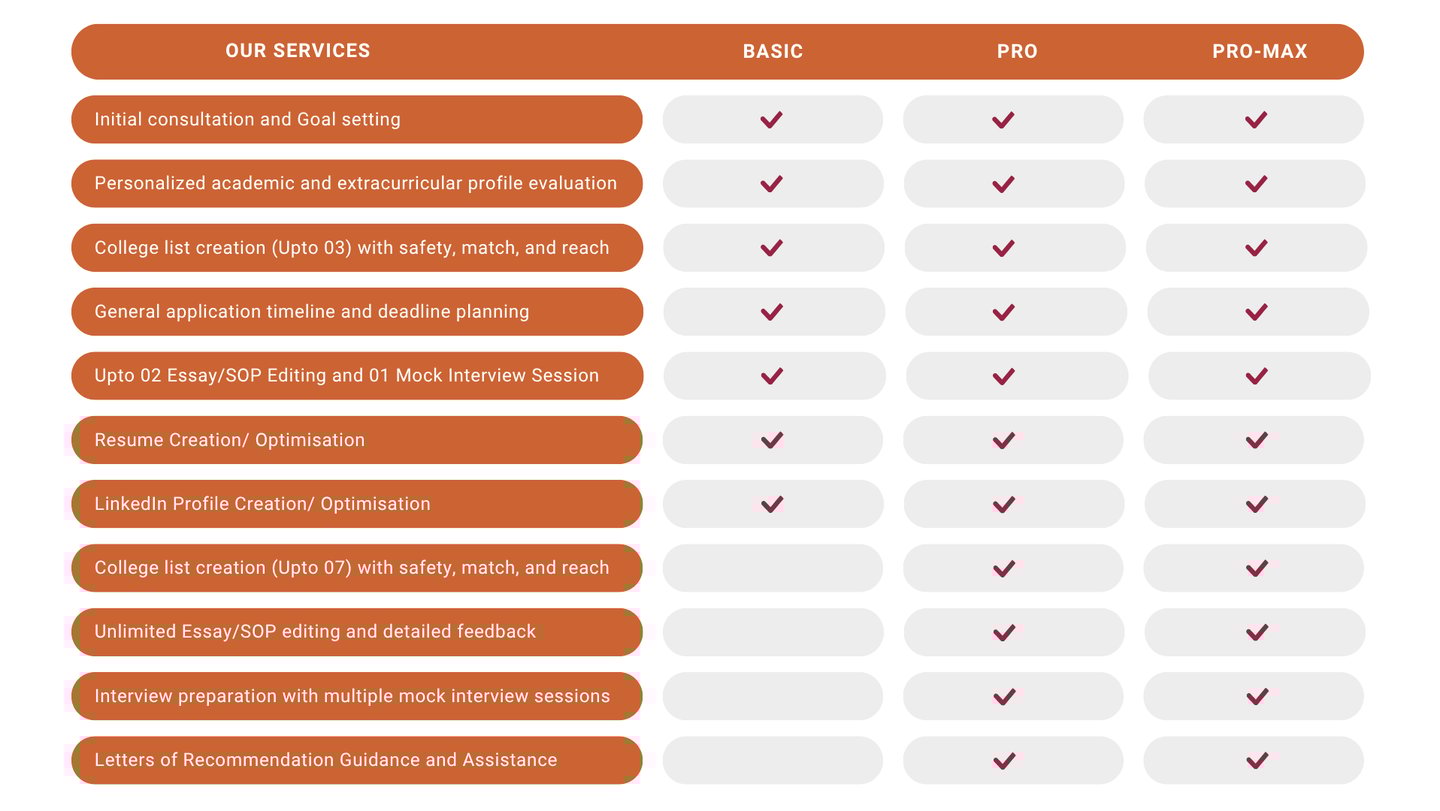Click Initial consultation and Goal setting service
This screenshot has height=811, width=1440.
247,120
